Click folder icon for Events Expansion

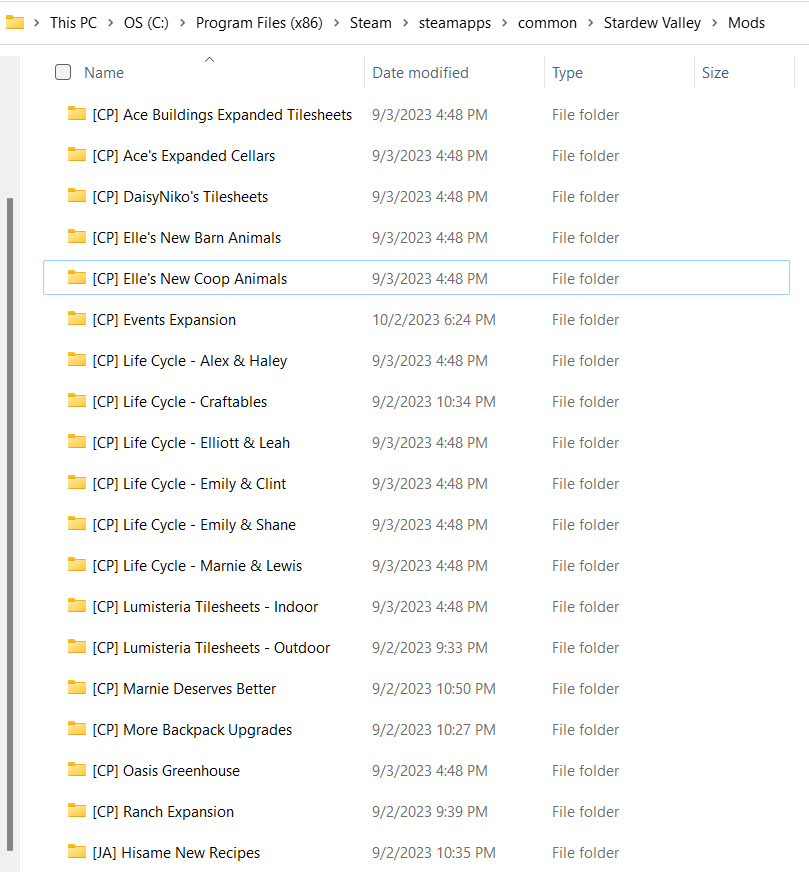pos(77,319)
